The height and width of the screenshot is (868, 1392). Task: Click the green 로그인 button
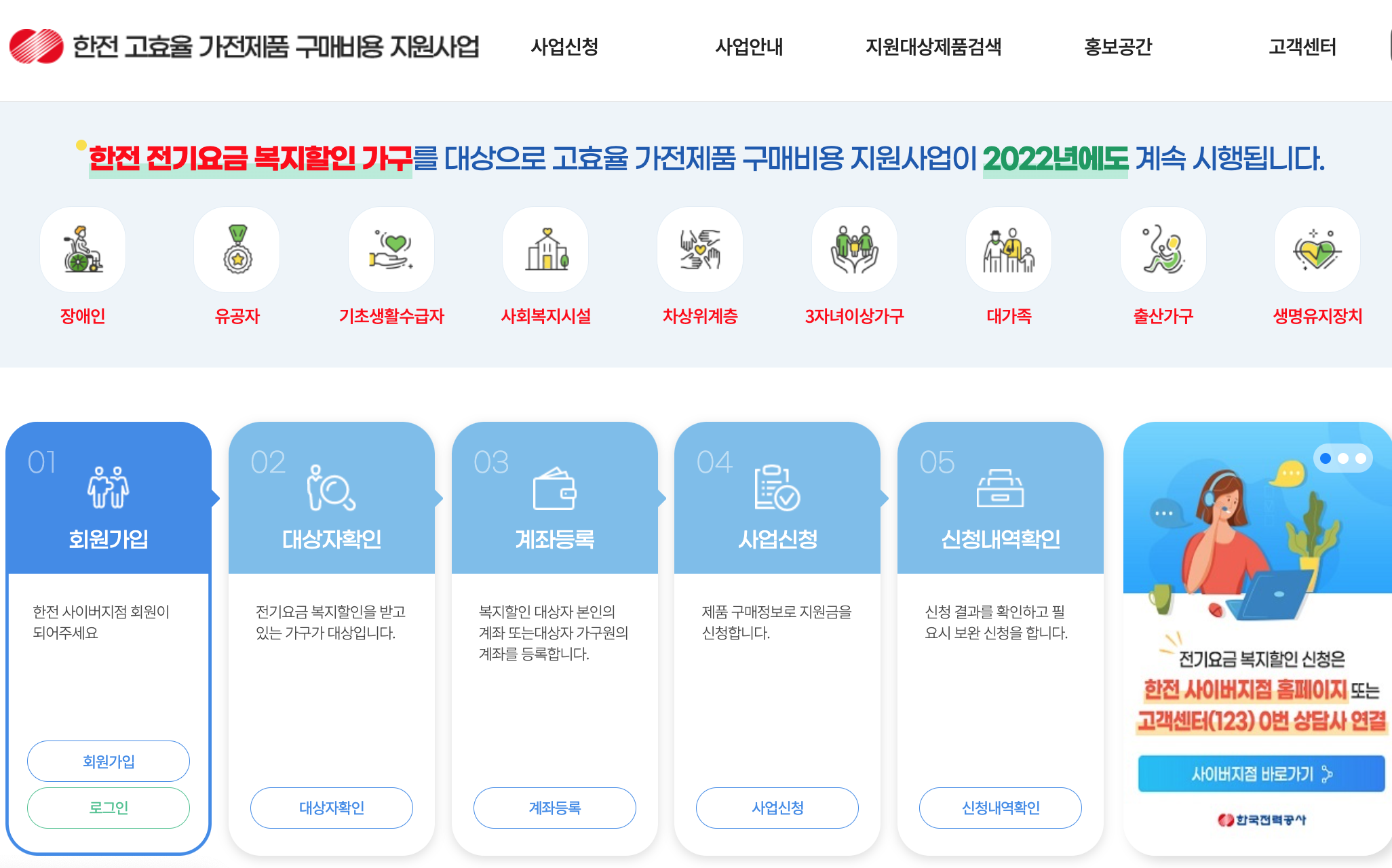coord(109,808)
